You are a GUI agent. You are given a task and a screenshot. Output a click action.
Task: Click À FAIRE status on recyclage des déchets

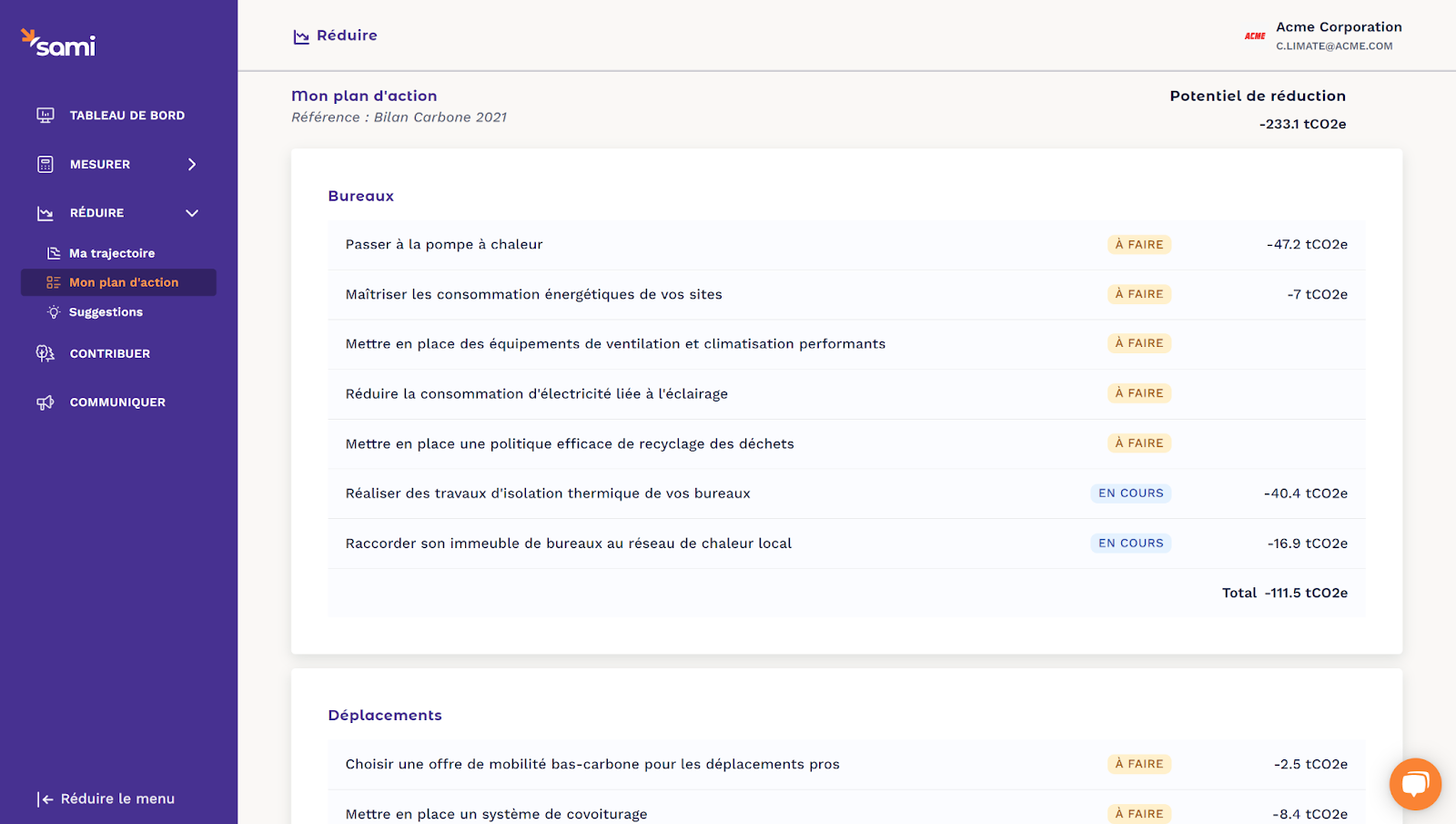pyautogui.click(x=1139, y=443)
